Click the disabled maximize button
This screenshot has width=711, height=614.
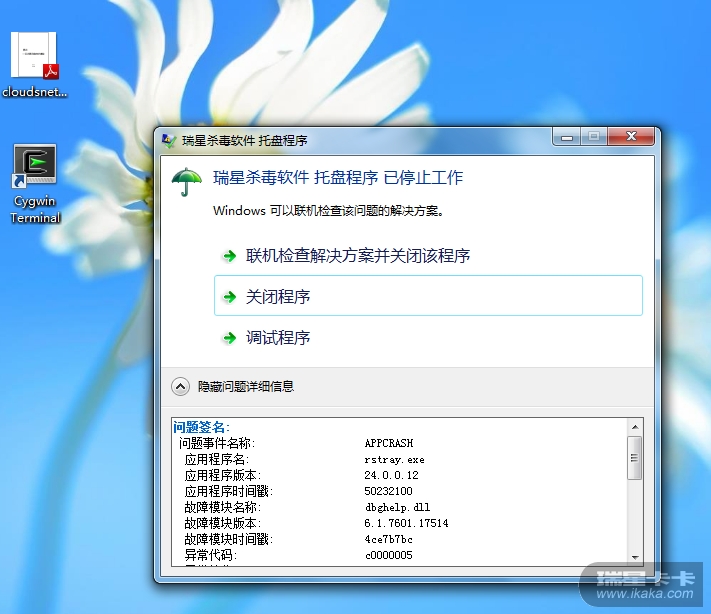594,136
